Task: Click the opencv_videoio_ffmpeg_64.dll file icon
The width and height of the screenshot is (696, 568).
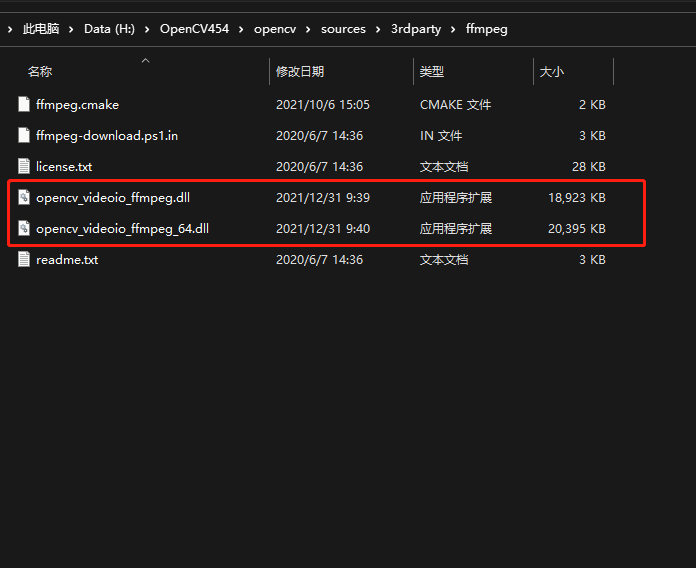Action: coord(24,229)
